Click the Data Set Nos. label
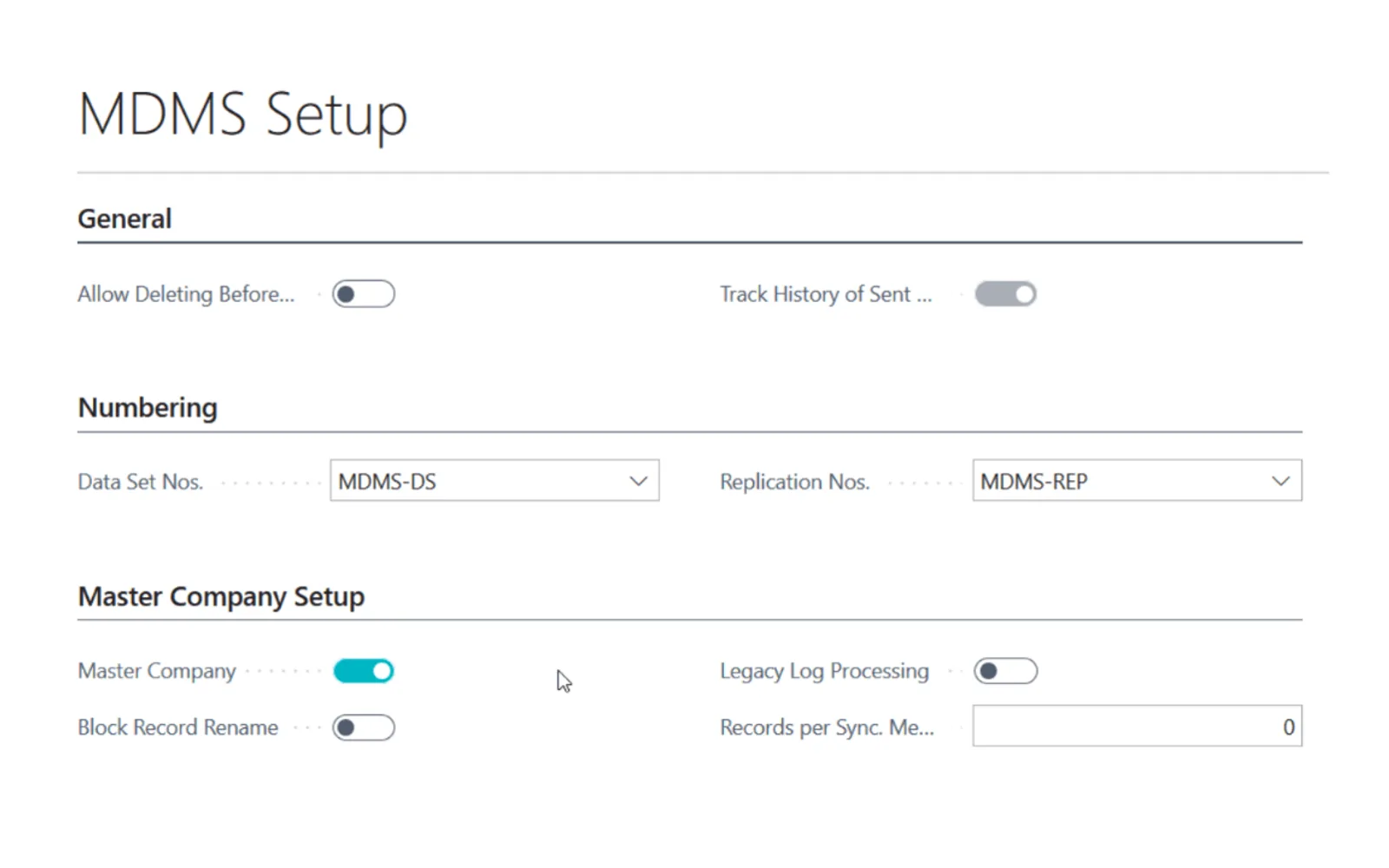Viewport: 1389px width, 868px height. [140, 482]
